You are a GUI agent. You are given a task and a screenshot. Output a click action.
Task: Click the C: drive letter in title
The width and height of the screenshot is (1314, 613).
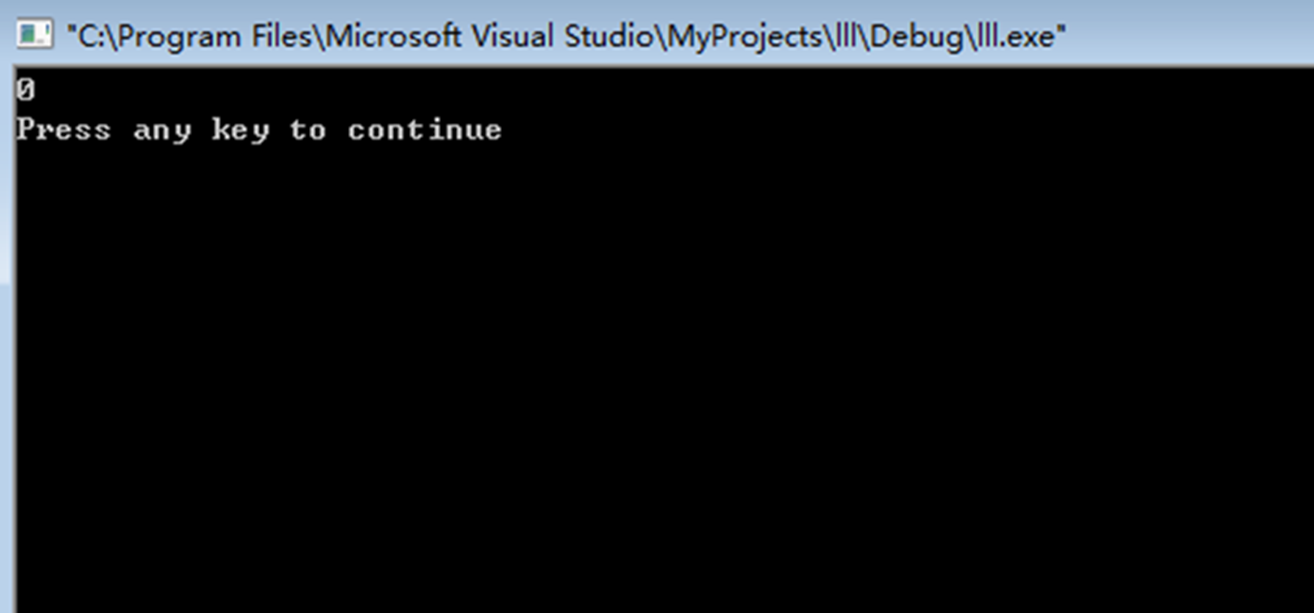tap(87, 36)
